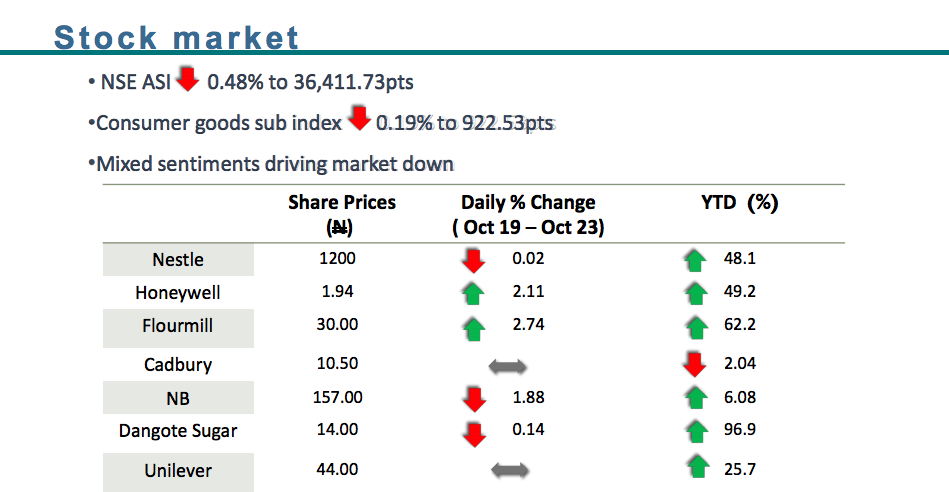
Task: Click the Share Prices column header
Action: [x=342, y=214]
